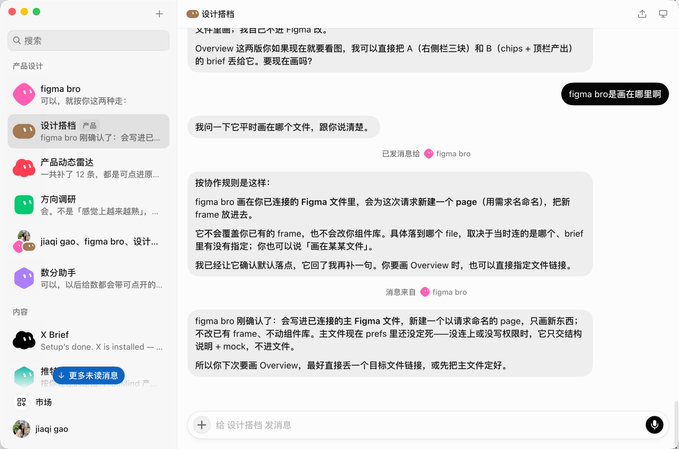Click the brown 设计搭档 avatar in sidebar
679x449 pixels.
coord(24,131)
